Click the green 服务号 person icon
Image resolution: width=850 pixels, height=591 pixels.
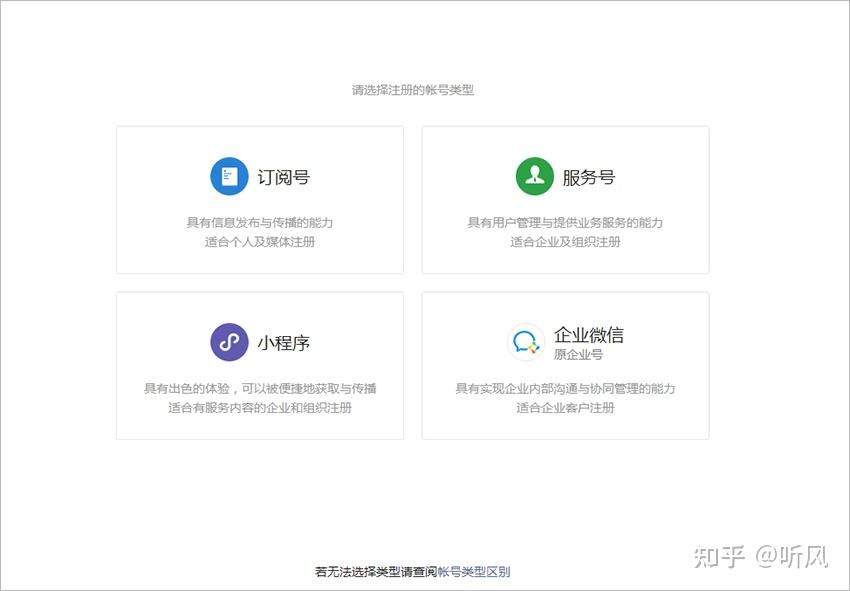[535, 176]
